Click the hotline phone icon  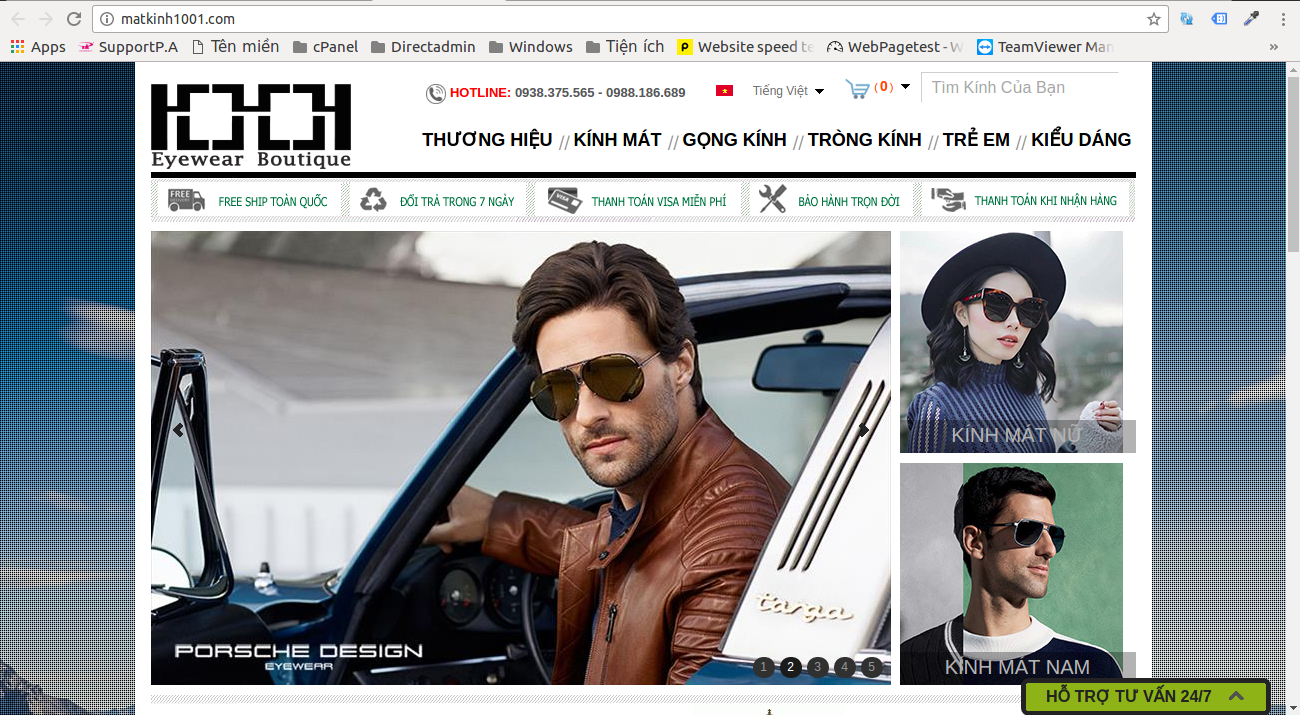coord(436,93)
